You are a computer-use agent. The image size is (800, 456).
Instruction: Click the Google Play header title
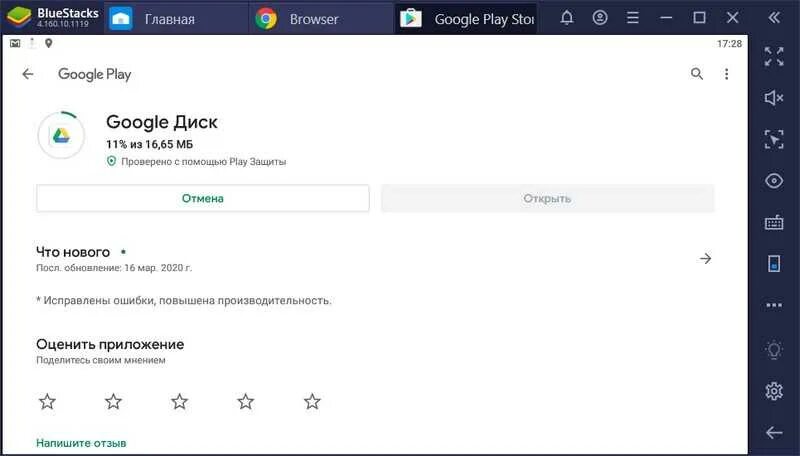pos(94,74)
